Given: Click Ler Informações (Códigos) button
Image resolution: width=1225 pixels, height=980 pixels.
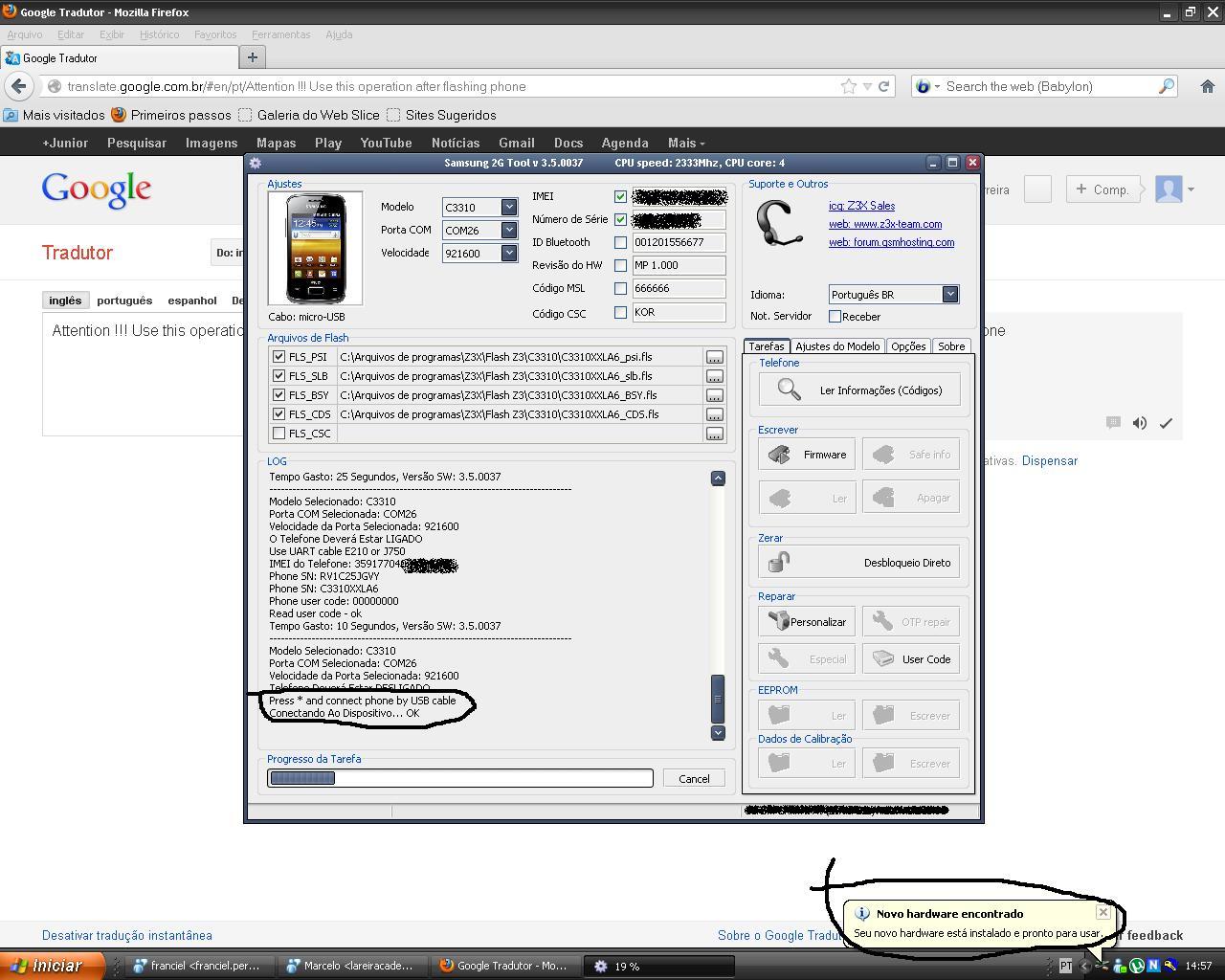Looking at the screenshot, I should tap(859, 390).
